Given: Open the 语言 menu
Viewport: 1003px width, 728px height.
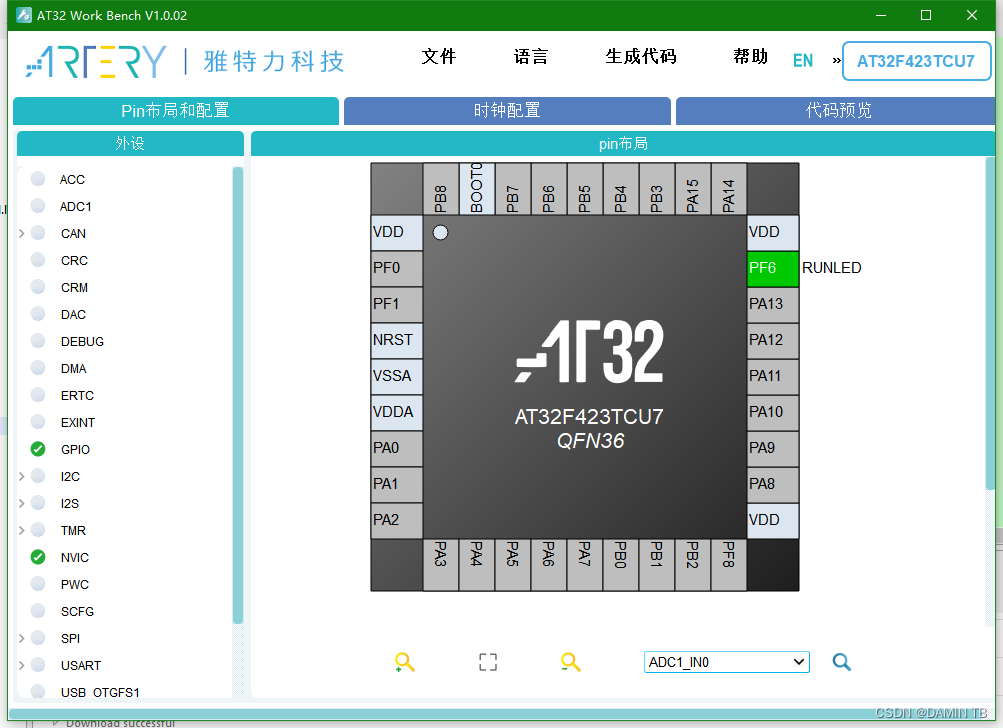Looking at the screenshot, I should tap(531, 56).
